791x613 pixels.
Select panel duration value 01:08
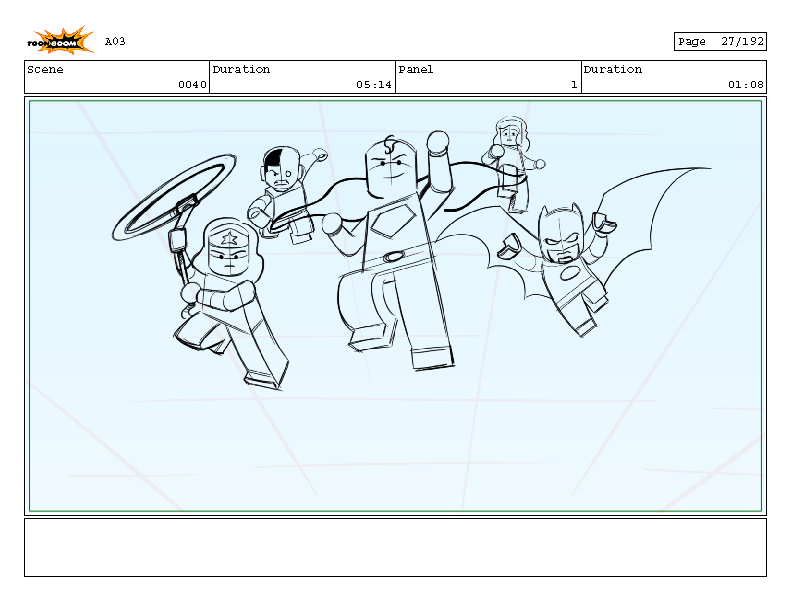(746, 85)
